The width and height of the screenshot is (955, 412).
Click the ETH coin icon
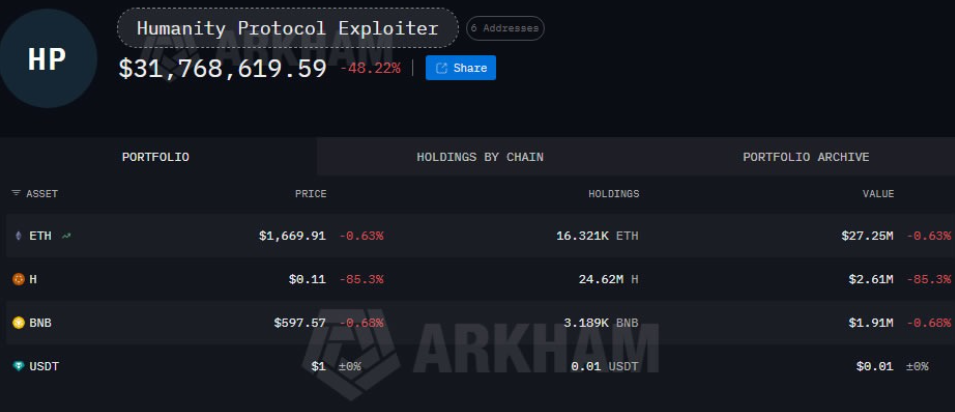pos(18,236)
